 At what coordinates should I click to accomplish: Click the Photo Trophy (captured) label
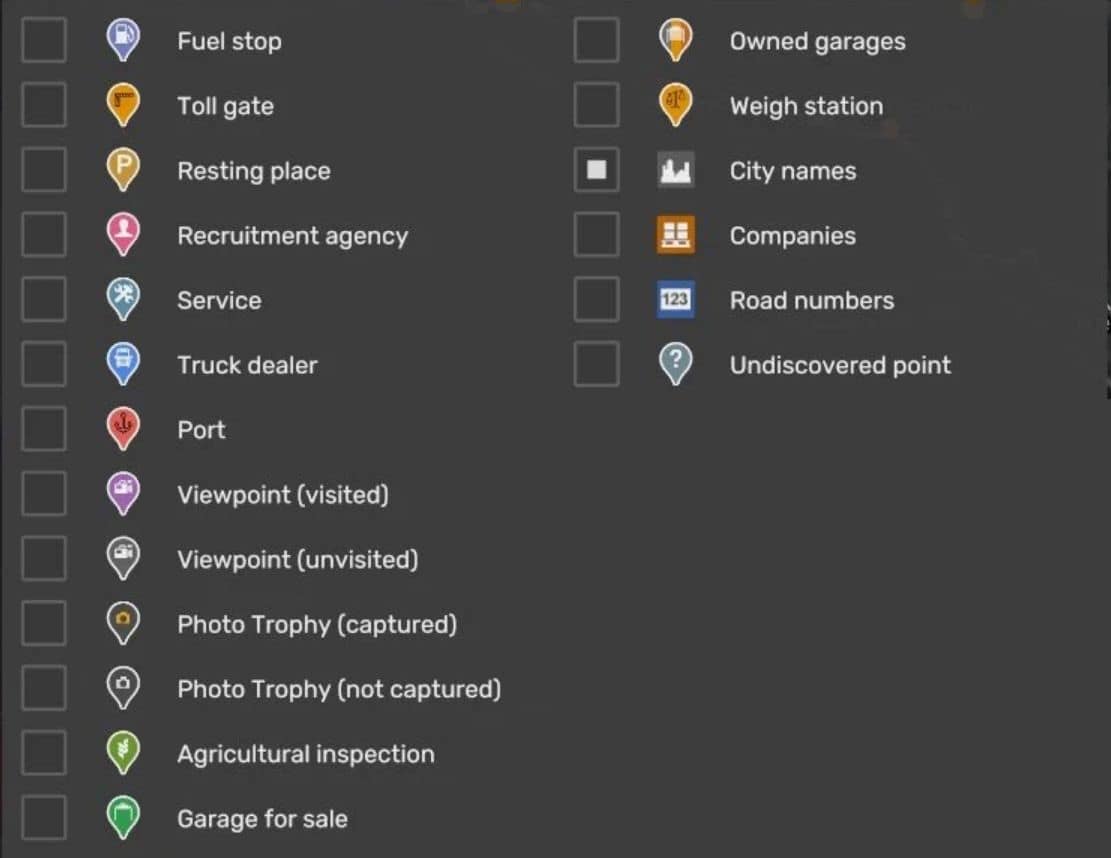pos(317,624)
